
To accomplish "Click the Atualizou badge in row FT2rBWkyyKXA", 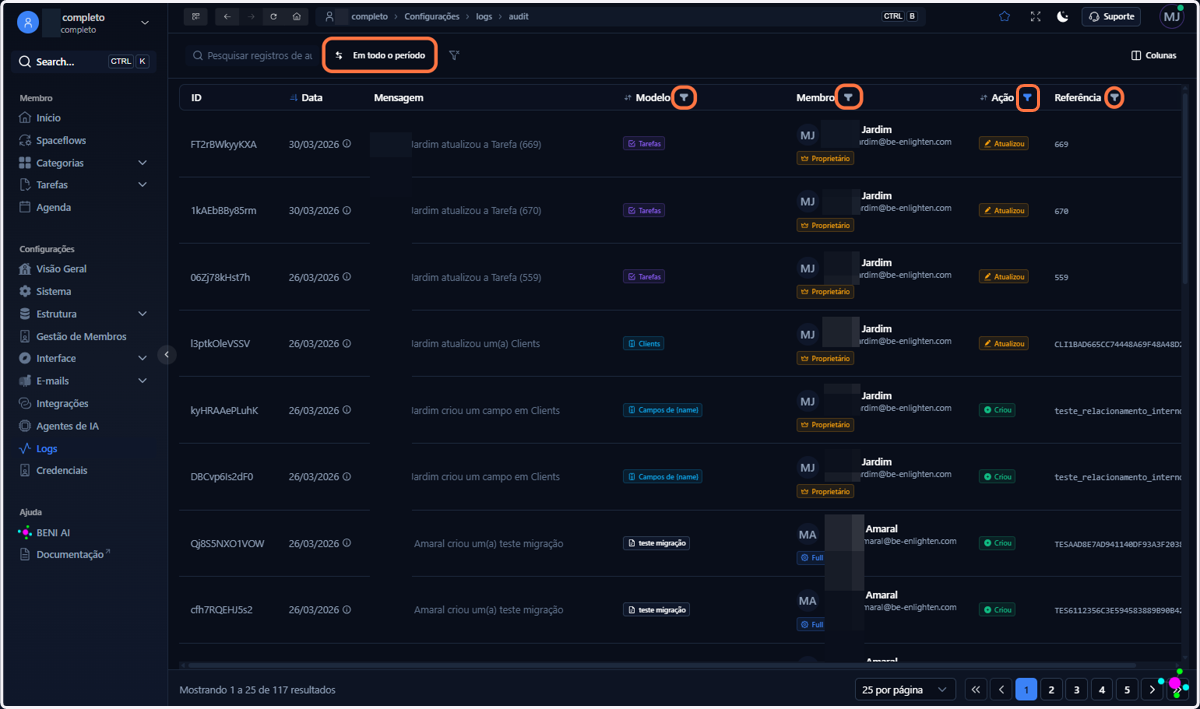I will tap(1004, 144).
